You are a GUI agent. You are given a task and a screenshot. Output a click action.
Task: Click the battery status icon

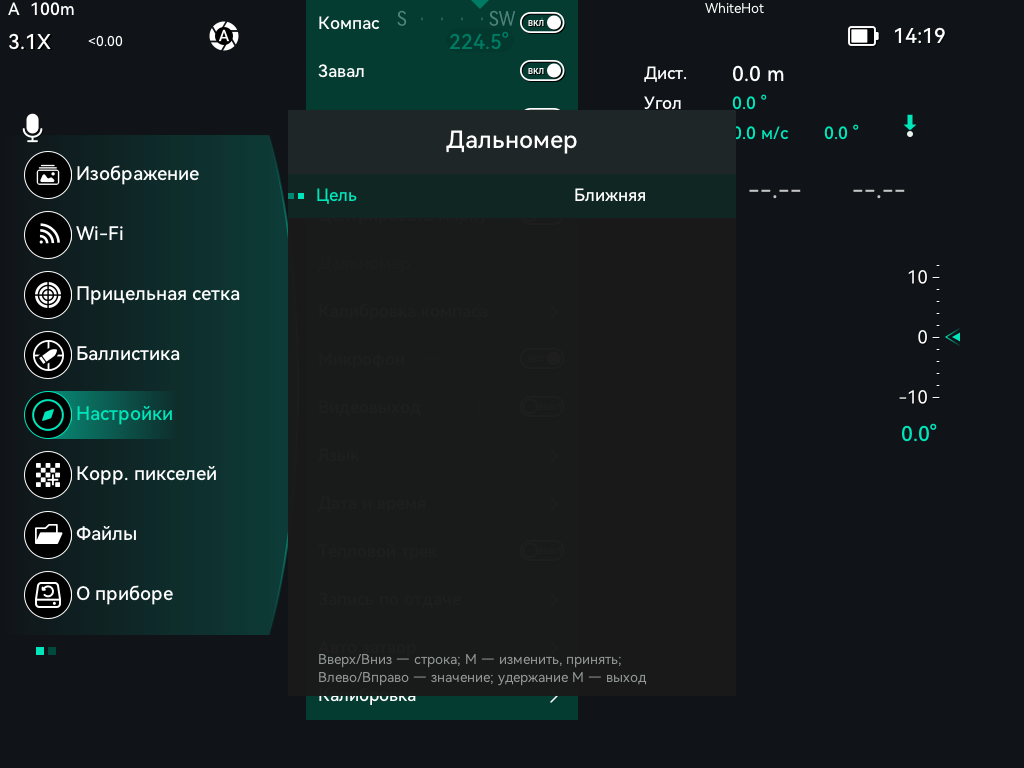click(863, 36)
